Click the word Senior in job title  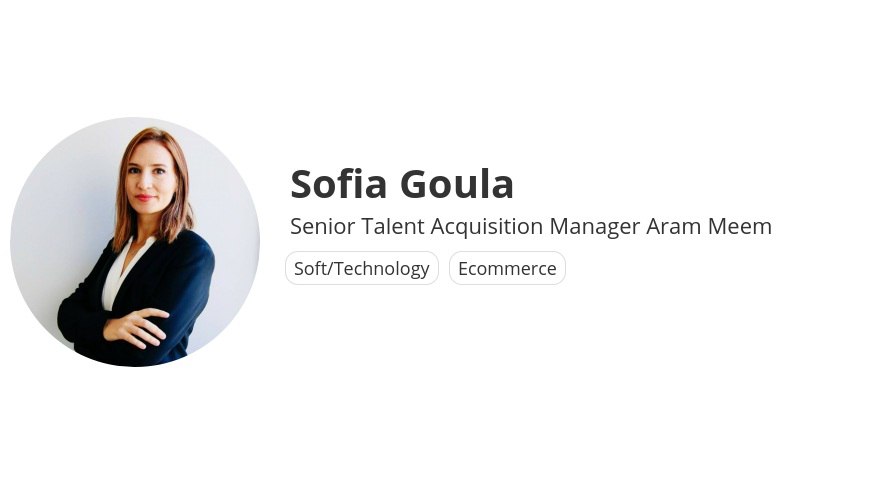point(322,226)
